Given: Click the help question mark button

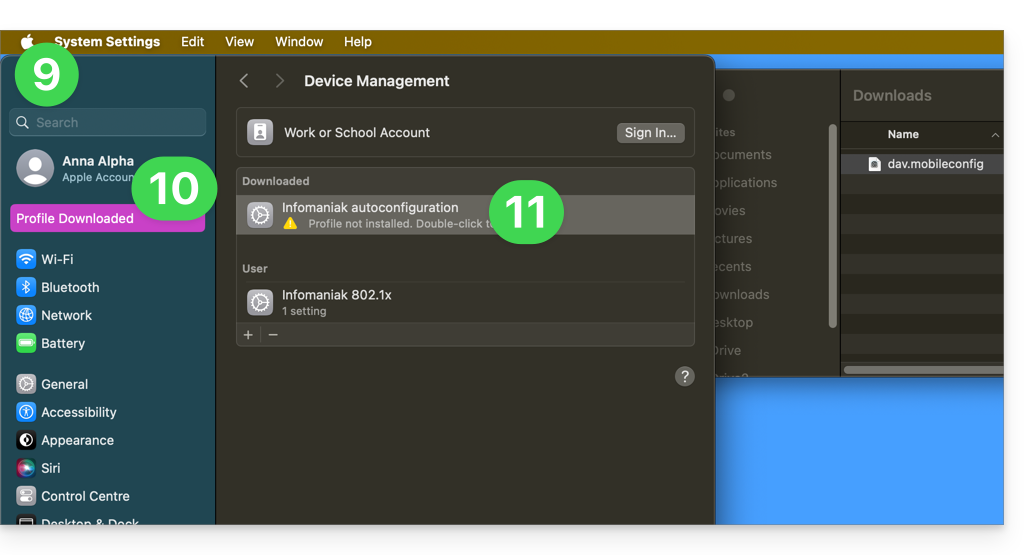Looking at the screenshot, I should coord(684,376).
